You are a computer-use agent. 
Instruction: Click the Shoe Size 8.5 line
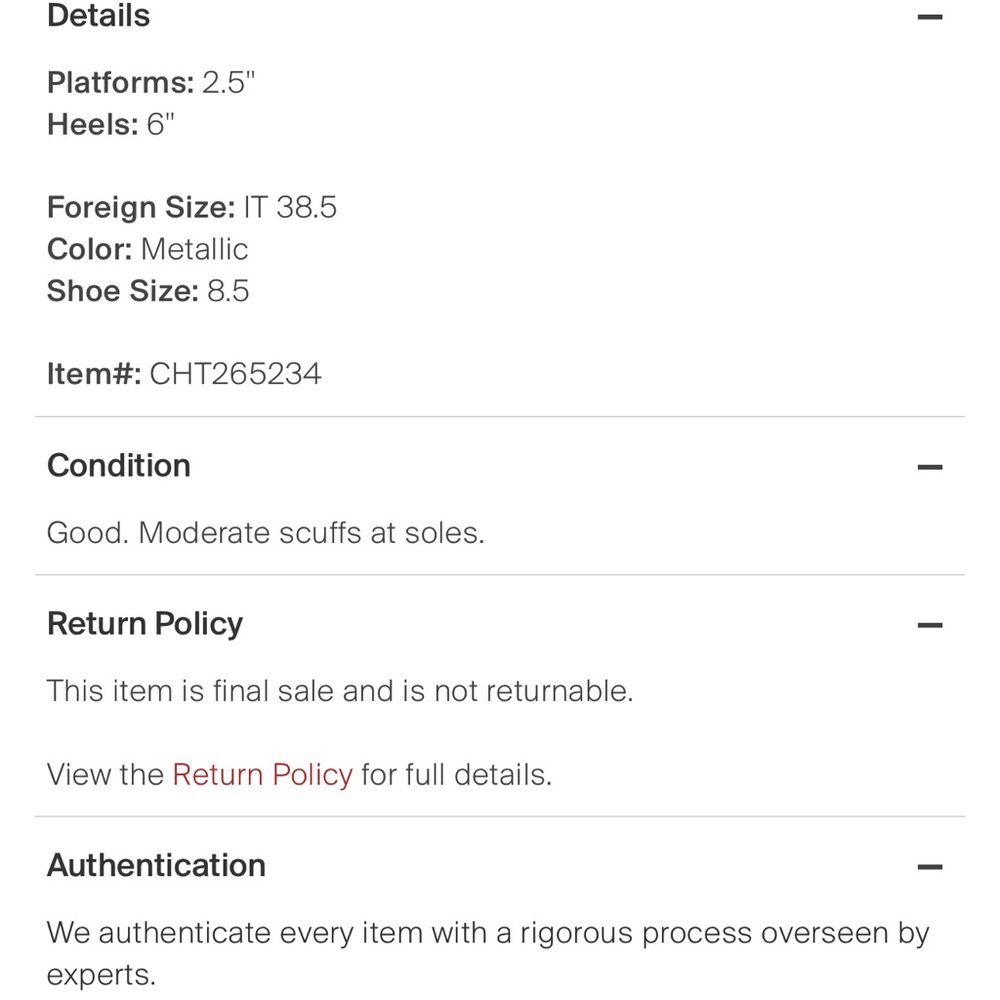148,291
